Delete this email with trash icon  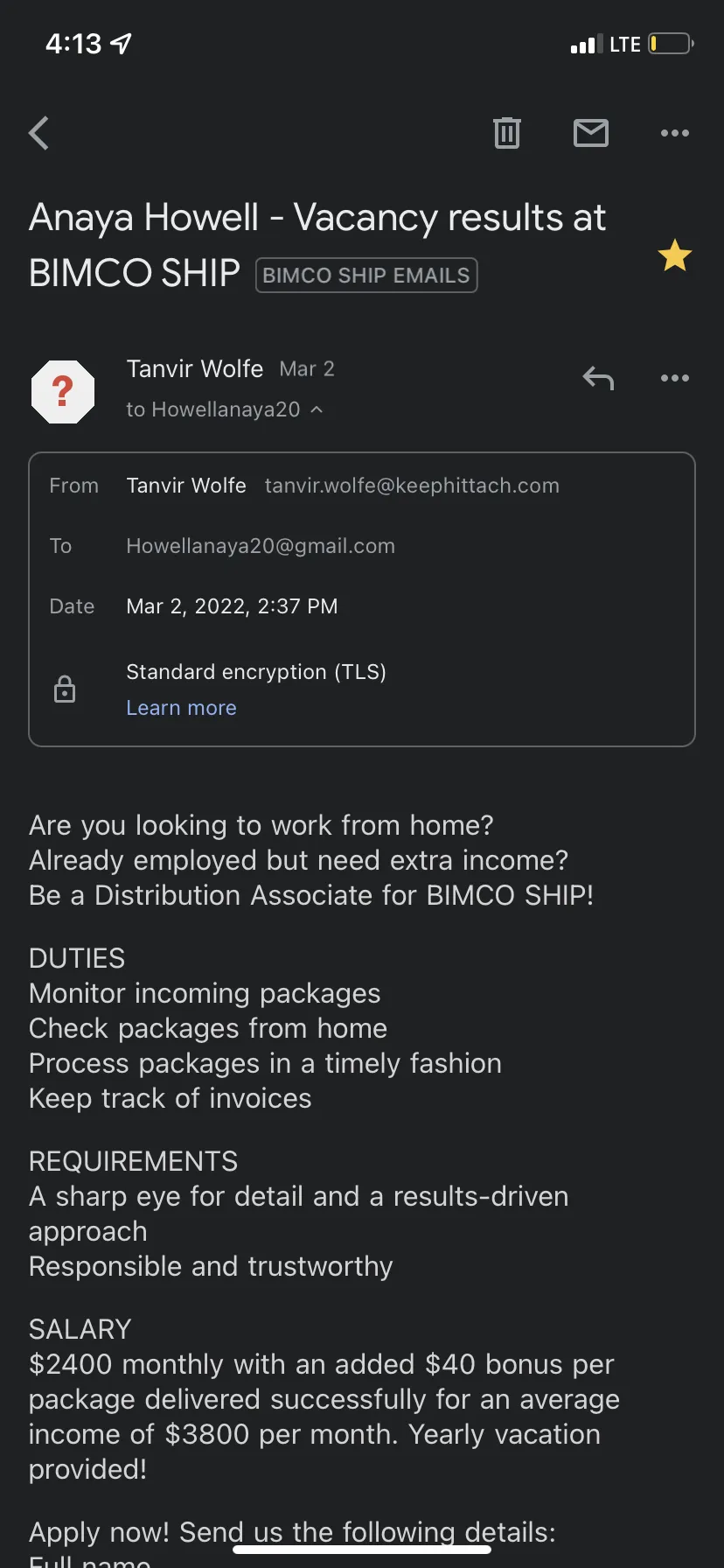[x=507, y=133]
